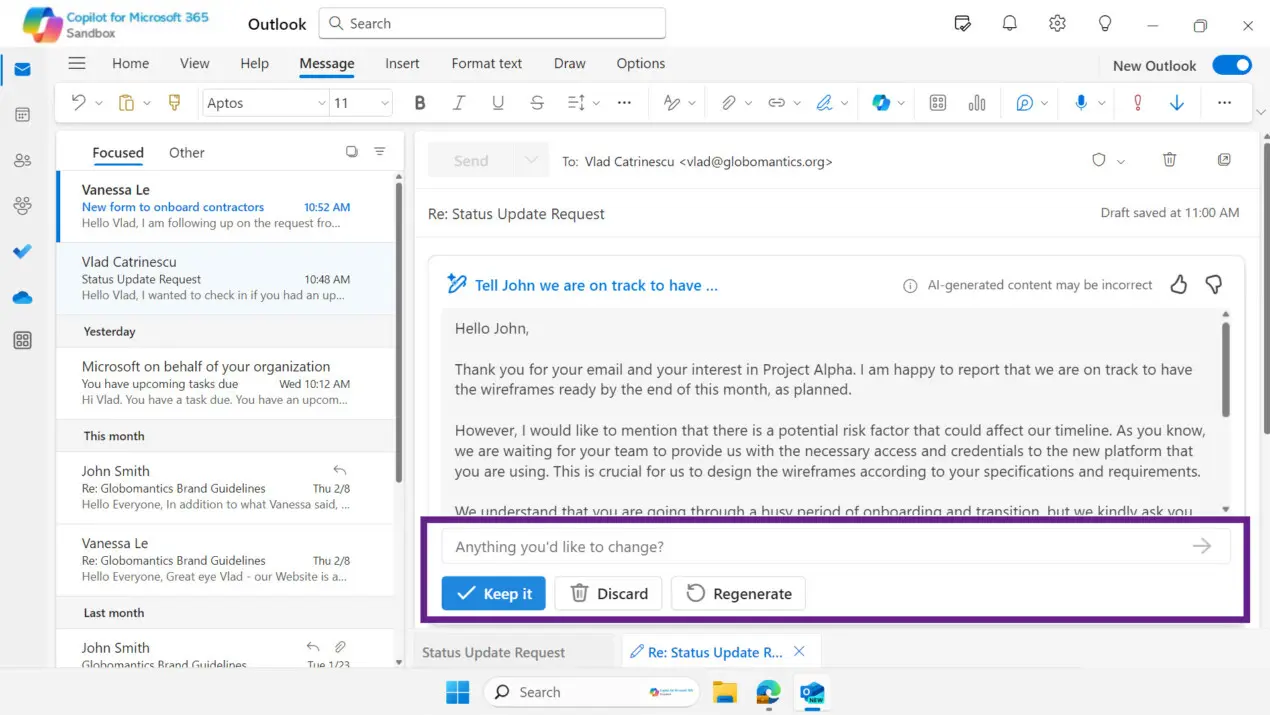Viewport: 1270px width, 715px height.
Task: Open OneDrive from the left sidebar
Action: coord(22,296)
